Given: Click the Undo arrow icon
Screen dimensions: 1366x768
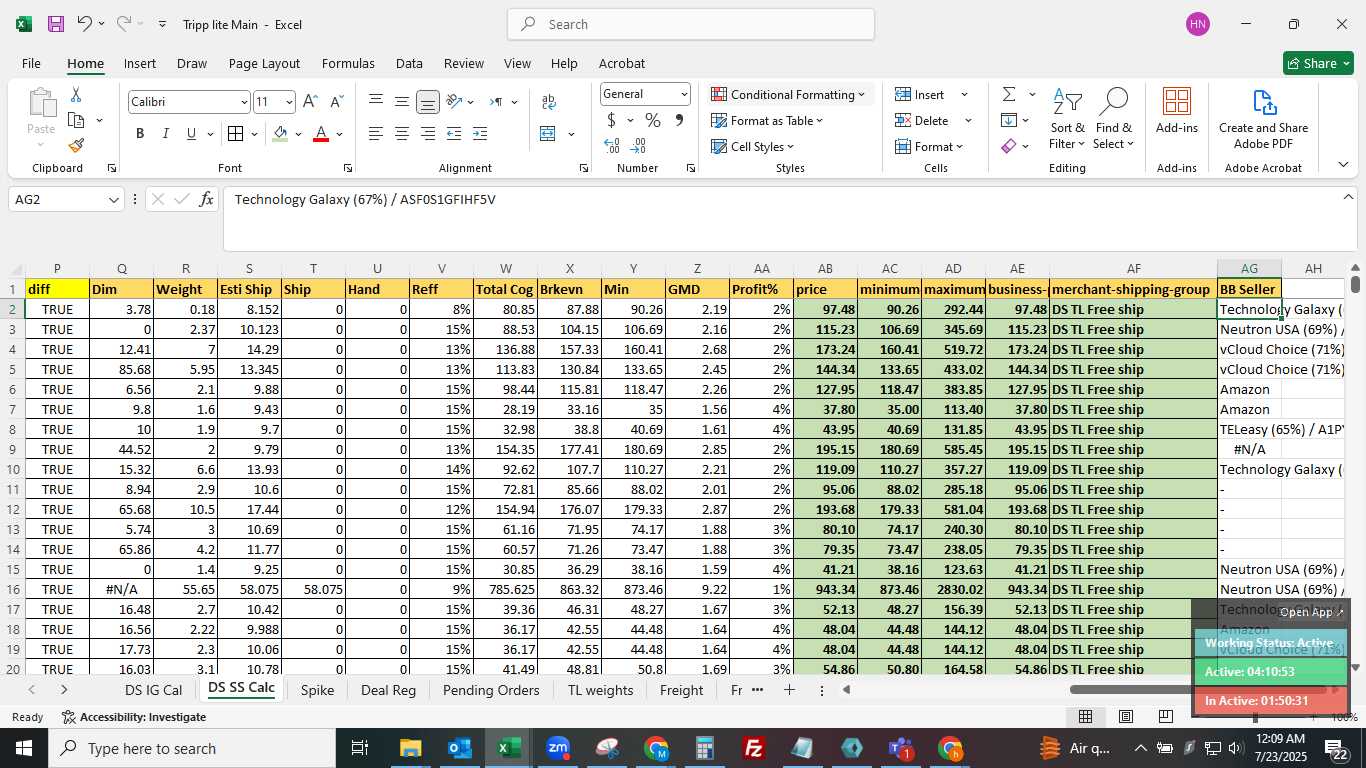Looking at the screenshot, I should tap(85, 24).
